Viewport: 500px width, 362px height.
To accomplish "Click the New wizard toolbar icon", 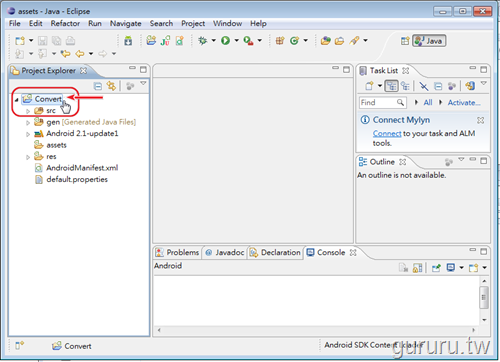I will click(20, 41).
